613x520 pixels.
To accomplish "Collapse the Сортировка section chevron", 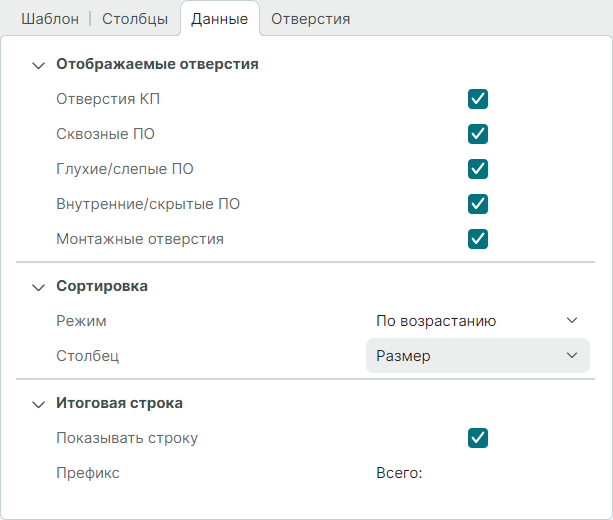I will click(x=39, y=287).
